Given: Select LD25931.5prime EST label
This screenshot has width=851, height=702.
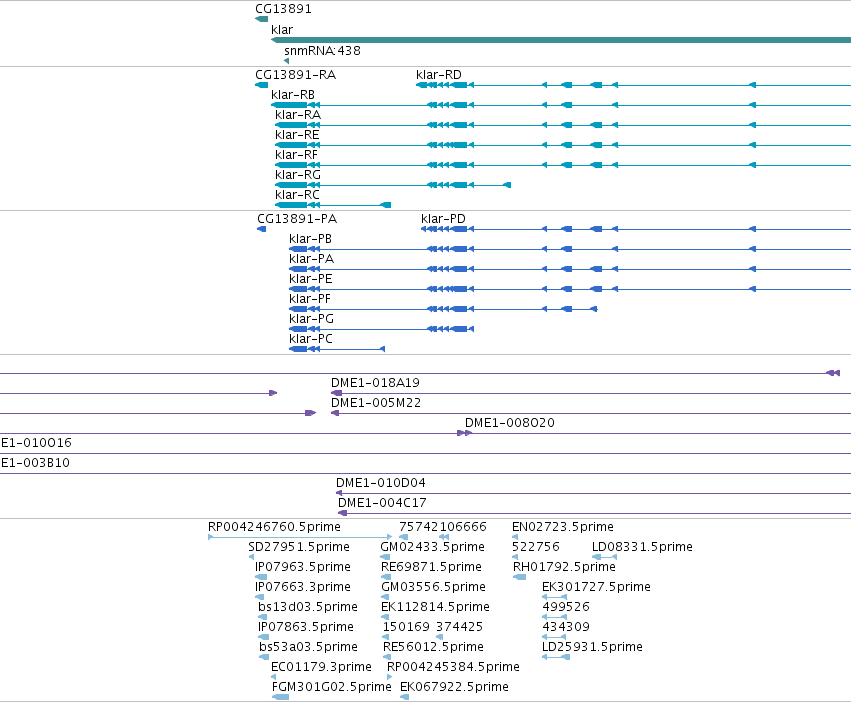Looking at the screenshot, I should [x=592, y=647].
